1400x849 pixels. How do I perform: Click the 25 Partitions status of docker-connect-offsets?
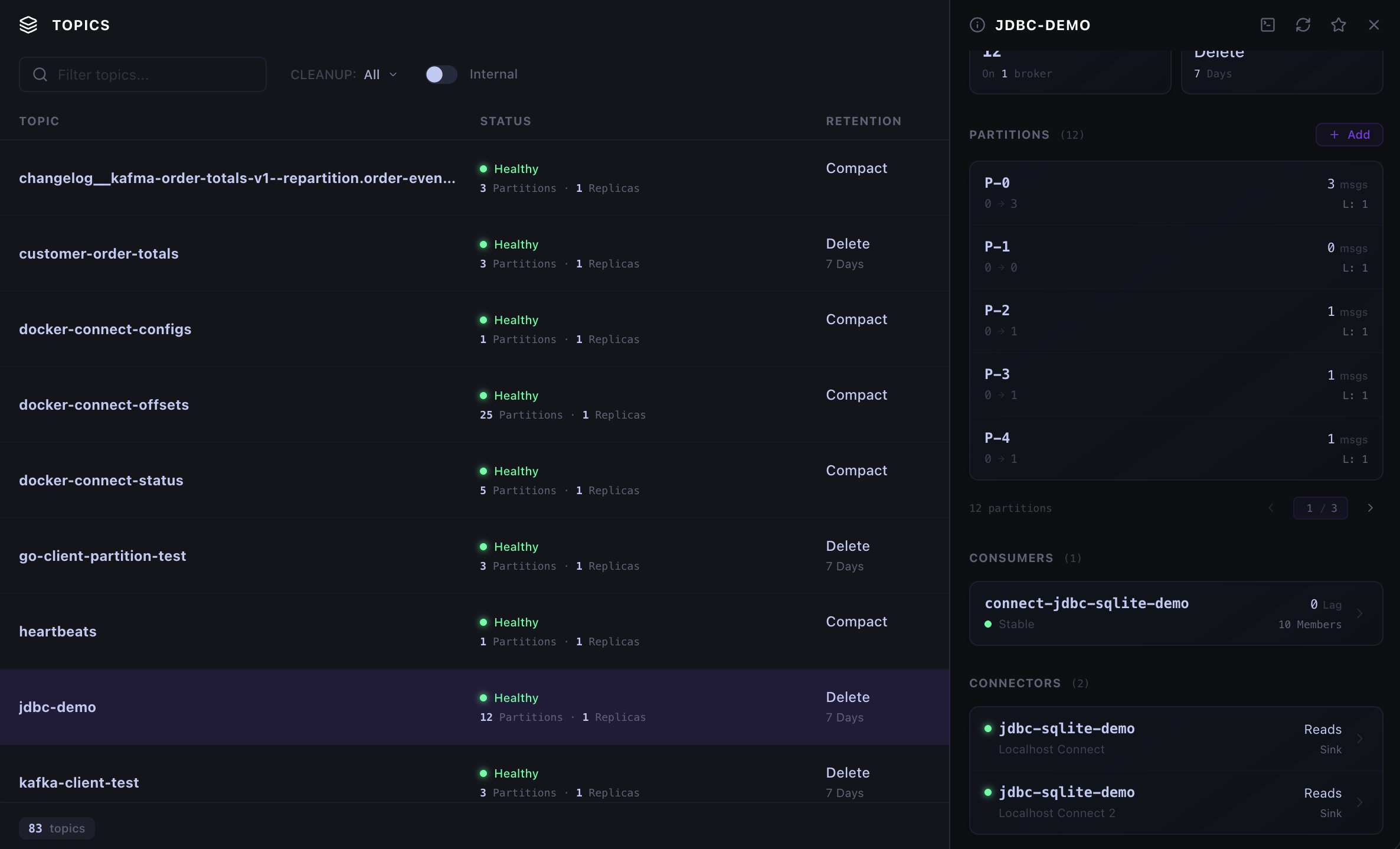521,415
